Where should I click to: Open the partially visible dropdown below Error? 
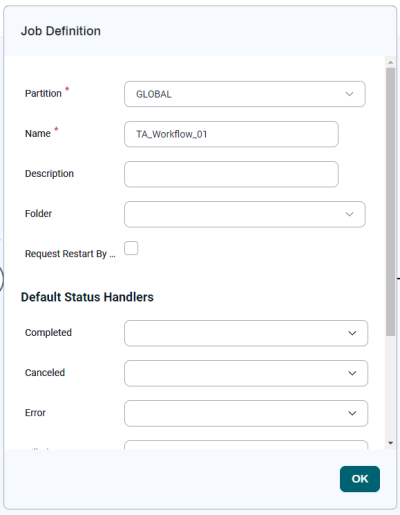click(x=246, y=445)
